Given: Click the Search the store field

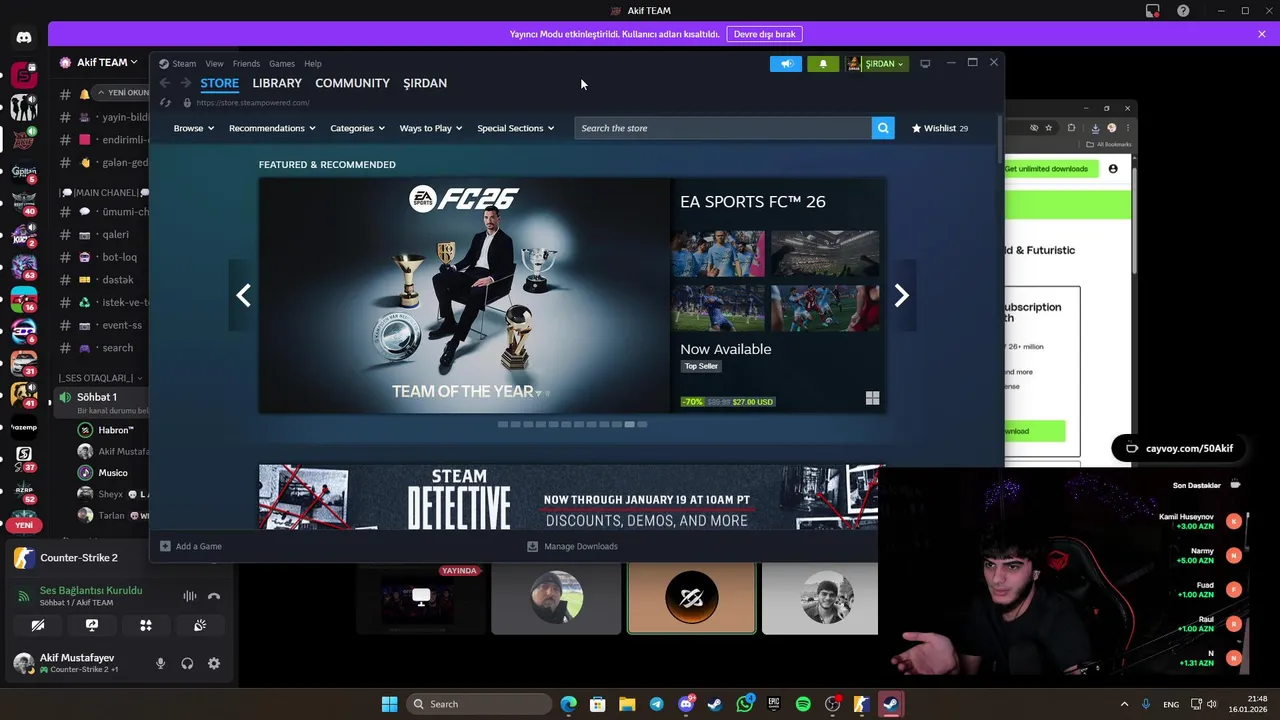Looking at the screenshot, I should (722, 128).
